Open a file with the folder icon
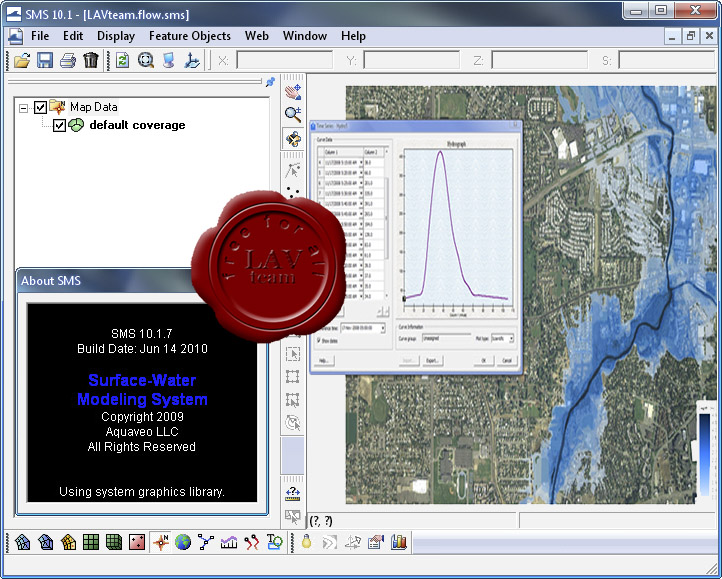Image resolution: width=722 pixels, height=579 pixels. [x=22, y=60]
